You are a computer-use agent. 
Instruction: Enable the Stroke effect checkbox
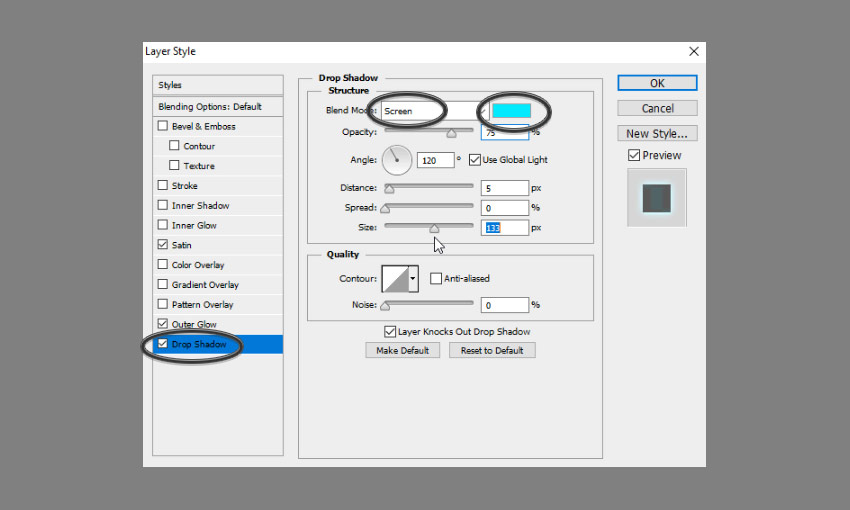pyautogui.click(x=163, y=185)
